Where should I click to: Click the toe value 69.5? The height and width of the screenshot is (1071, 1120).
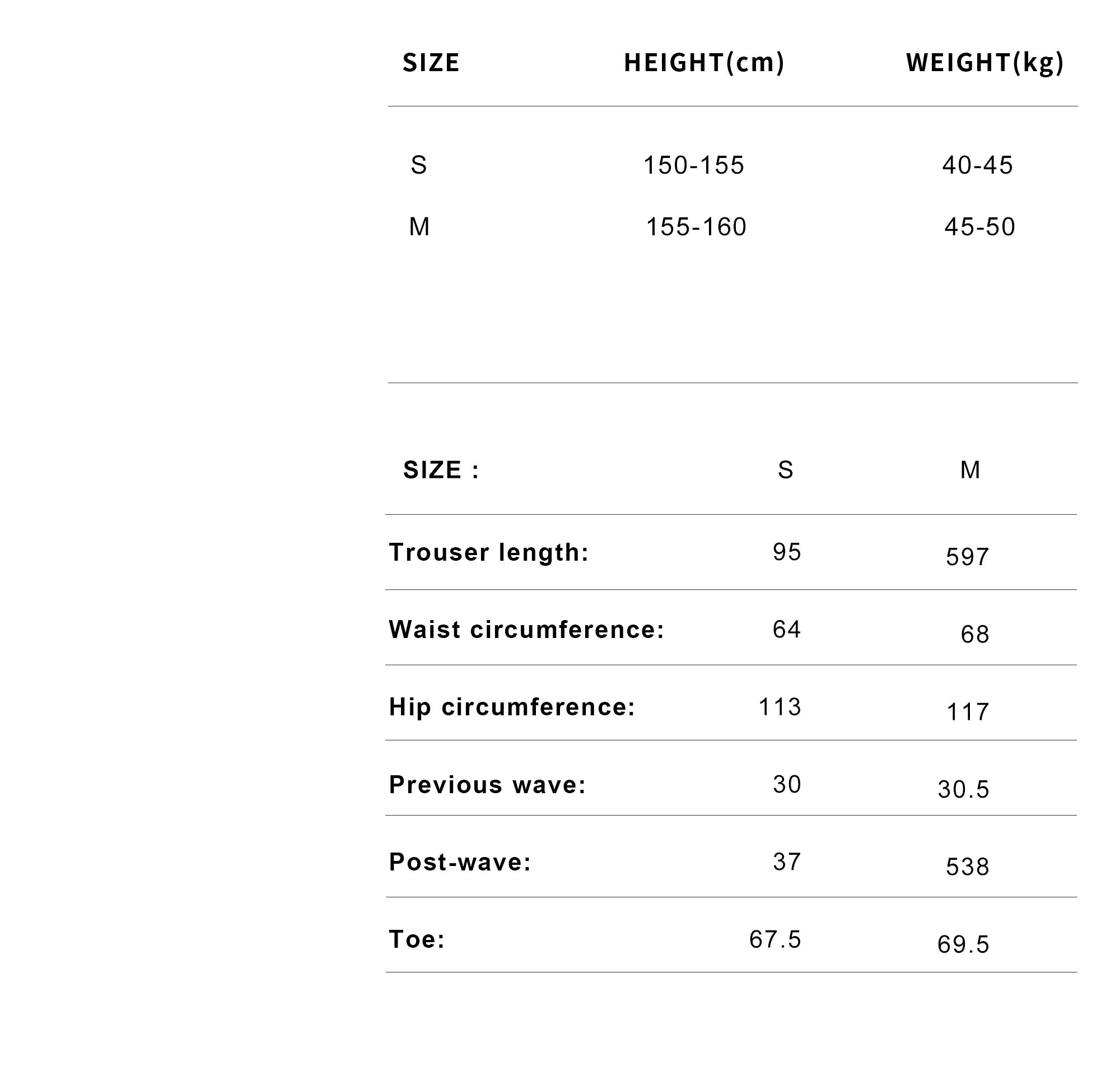pos(963,945)
